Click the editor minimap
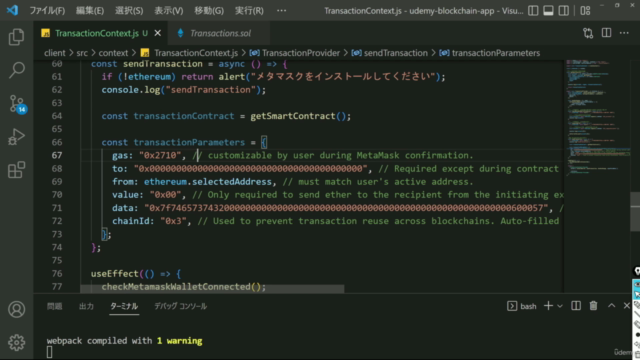This screenshot has width=640, height=360. [597, 118]
